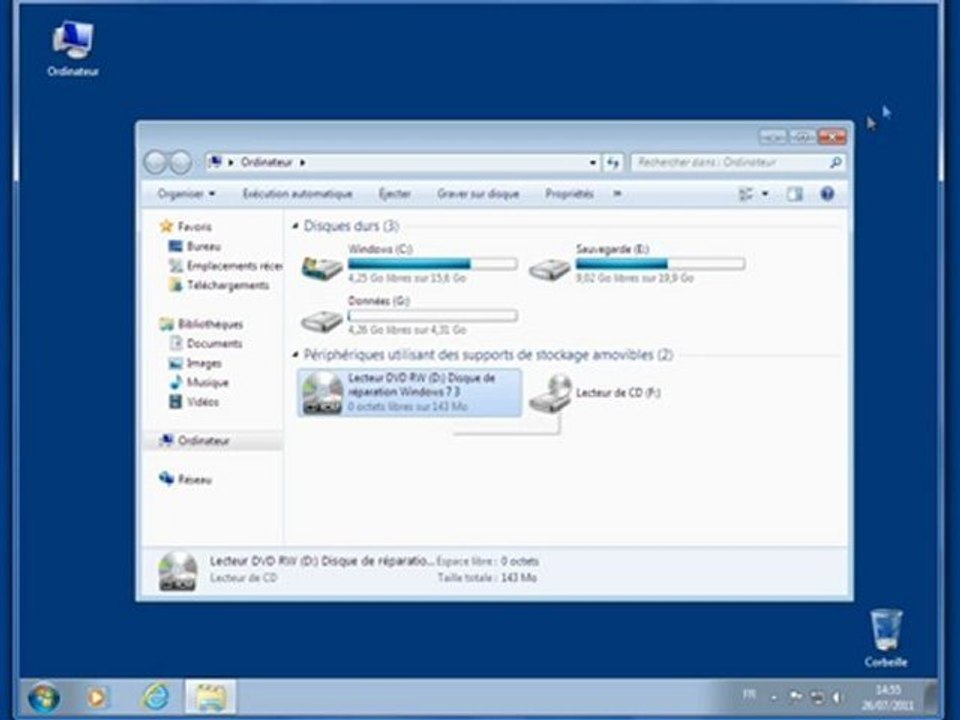Expand the breadcrumb arrow before Ordinateur
The width and height of the screenshot is (960, 720).
(x=231, y=162)
